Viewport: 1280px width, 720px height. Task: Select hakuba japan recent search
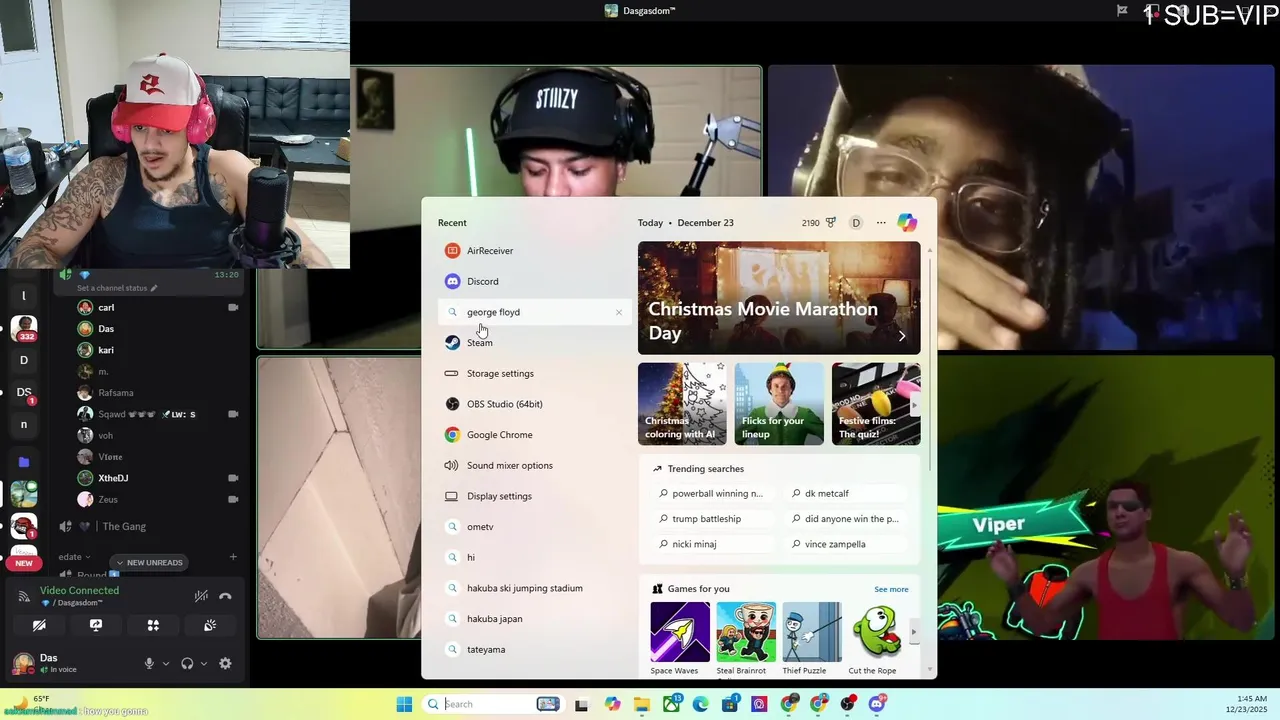coord(535,619)
